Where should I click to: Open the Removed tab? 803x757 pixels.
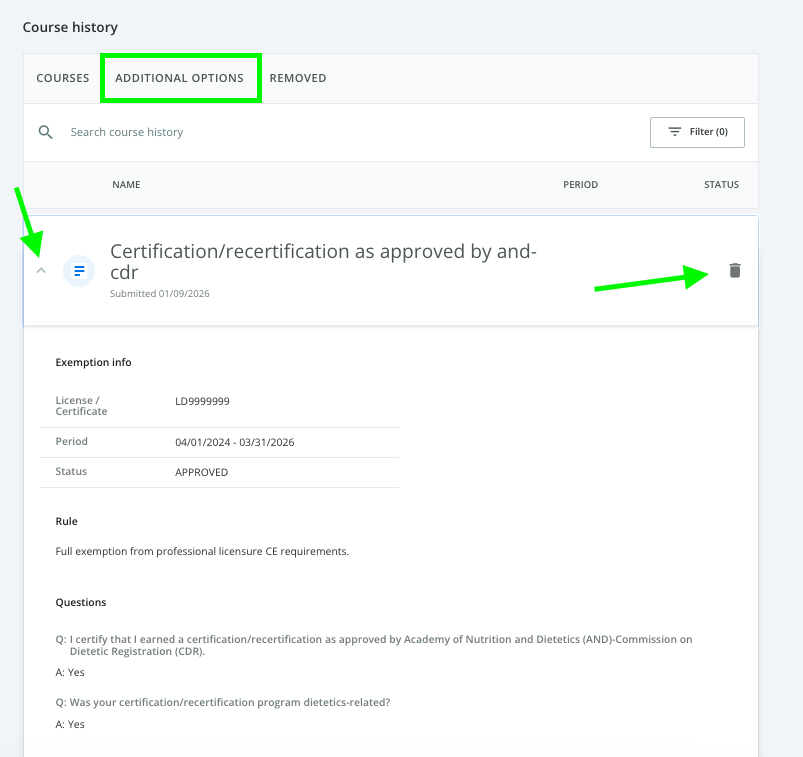click(x=298, y=78)
